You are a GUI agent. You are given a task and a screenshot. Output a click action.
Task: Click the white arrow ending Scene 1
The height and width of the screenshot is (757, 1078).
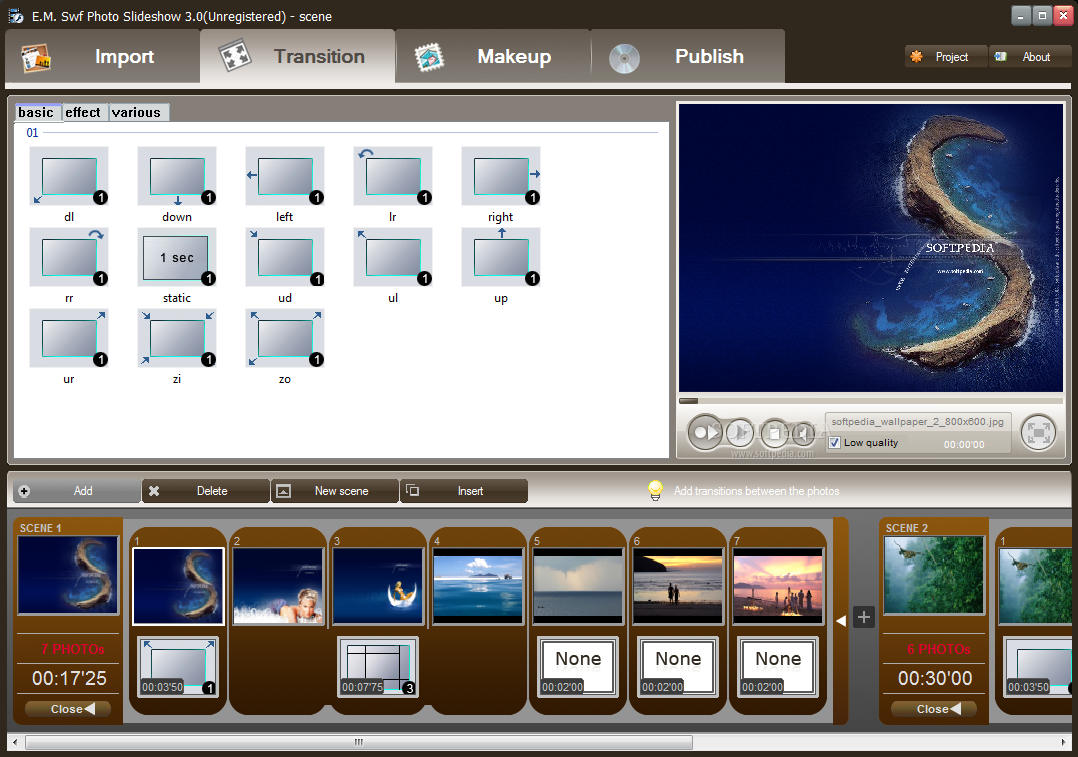click(840, 620)
